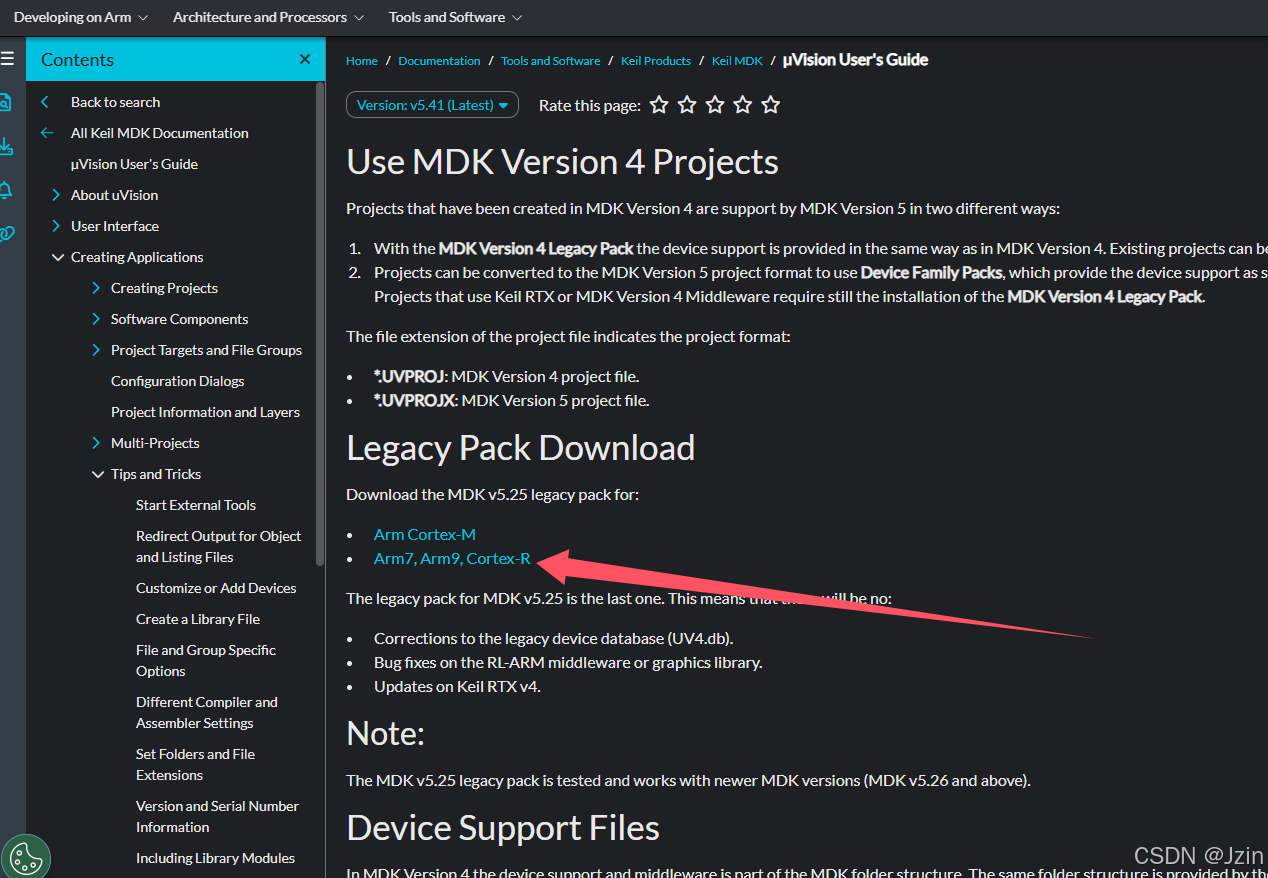Rate this page two stars
The image size is (1268, 878).
687,105
